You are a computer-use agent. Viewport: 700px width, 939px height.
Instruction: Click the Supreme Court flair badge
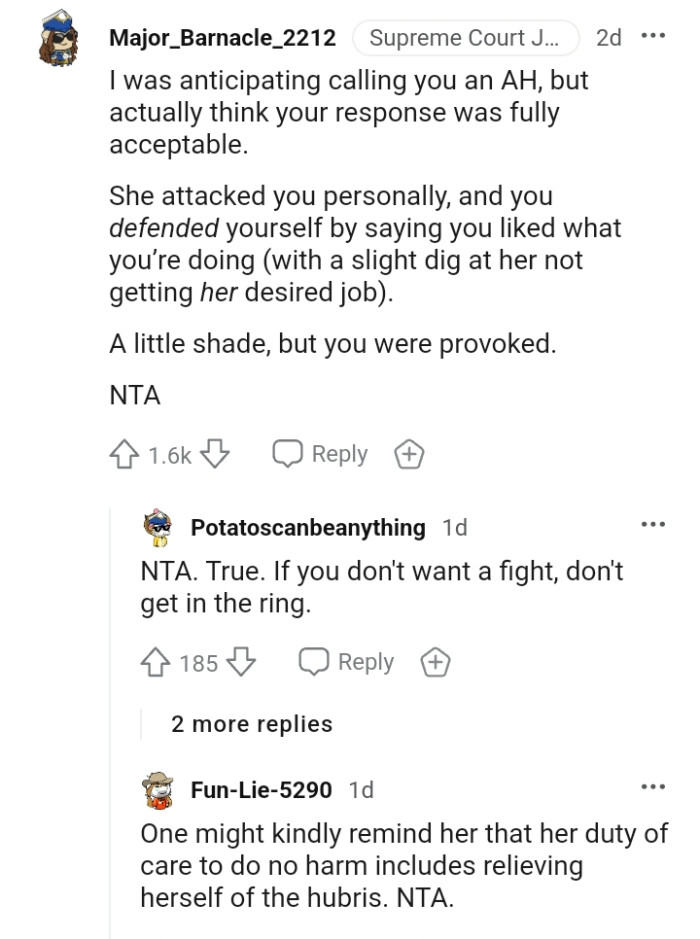pos(466,37)
